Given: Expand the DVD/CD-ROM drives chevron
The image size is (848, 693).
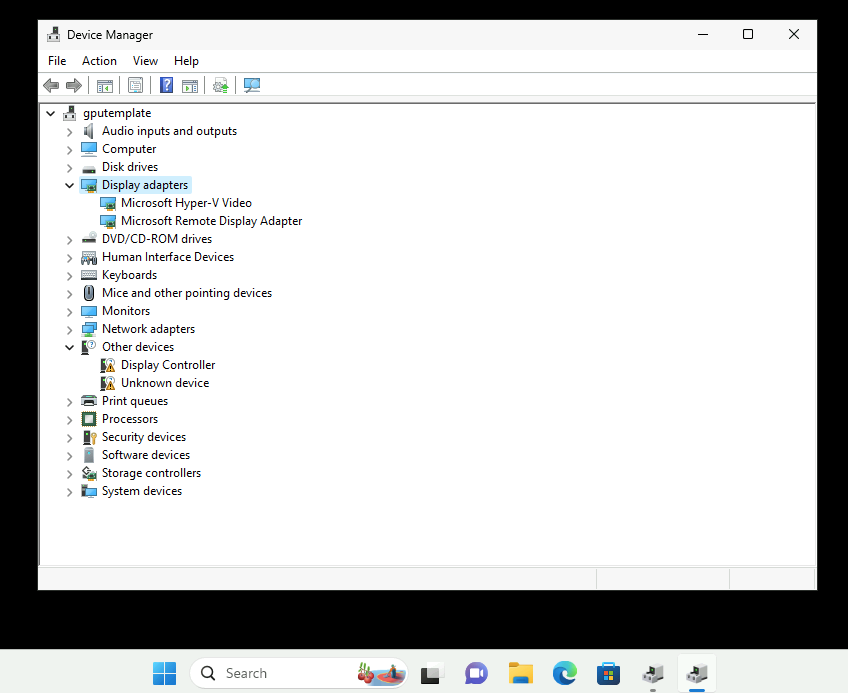Looking at the screenshot, I should (69, 240).
